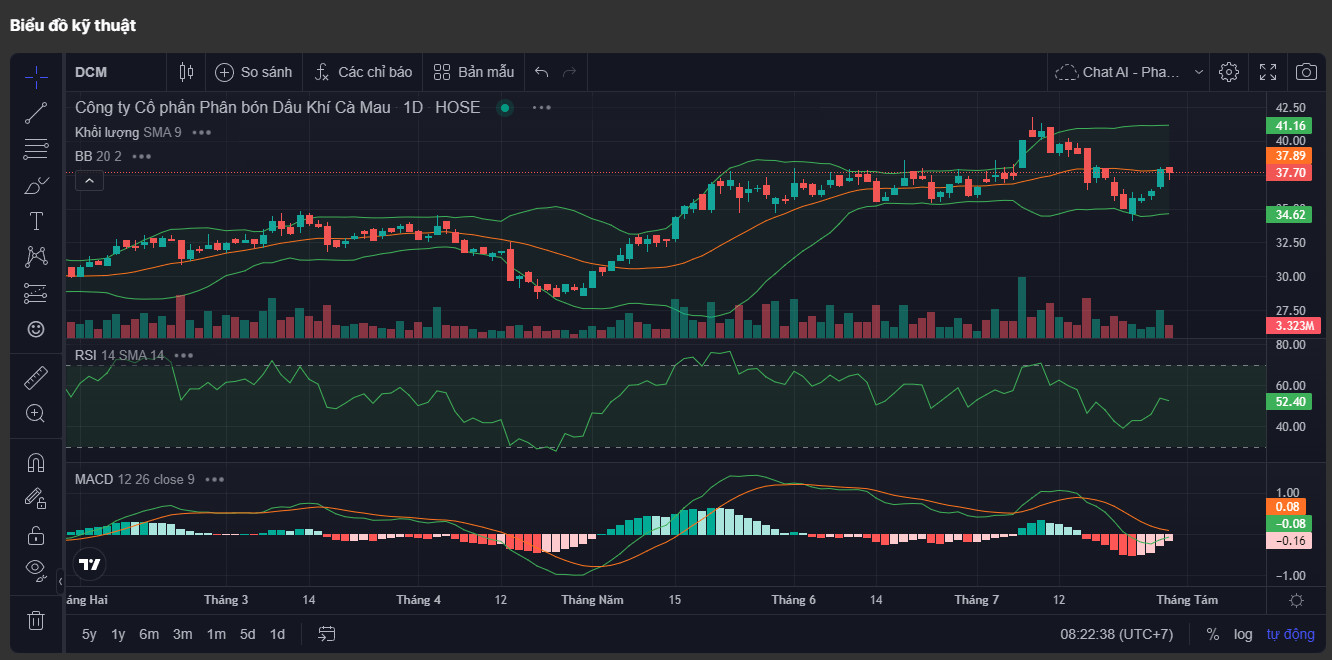The width and height of the screenshot is (1332, 660).
Task: Open the go-to-date calendar icon
Action: [x=327, y=634]
